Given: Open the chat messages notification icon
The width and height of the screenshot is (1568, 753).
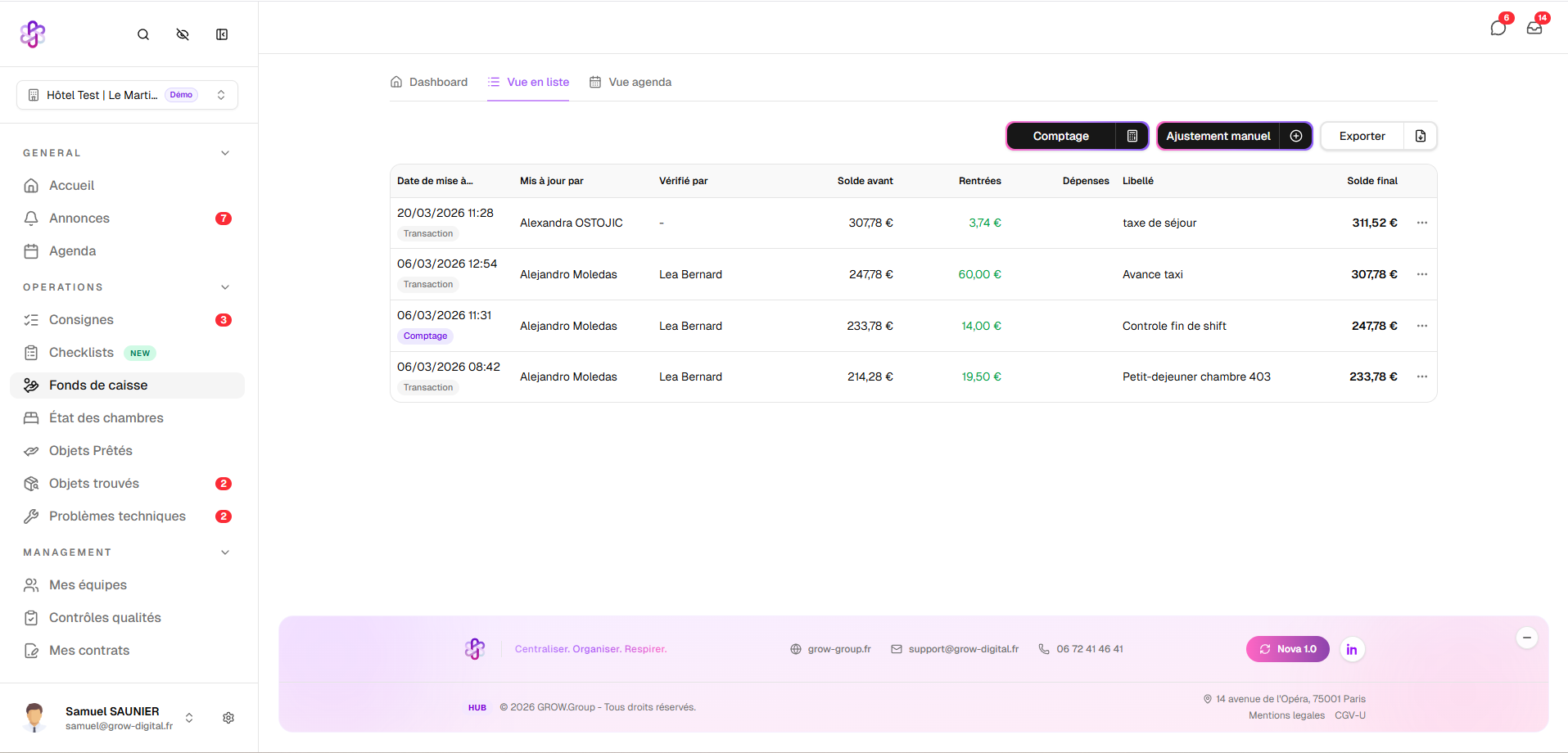Looking at the screenshot, I should (x=1498, y=29).
